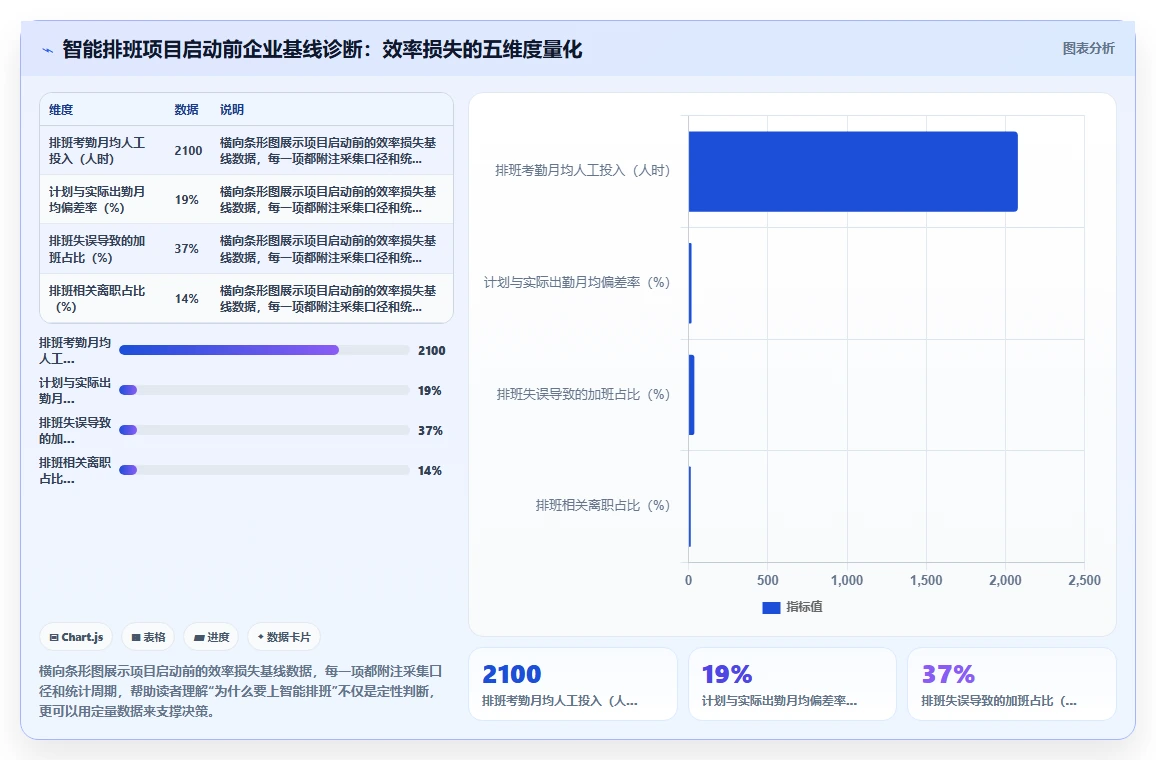The height and width of the screenshot is (760, 1156).
Task: Toggle the 指标值 legend color box
Action: click(x=770, y=607)
